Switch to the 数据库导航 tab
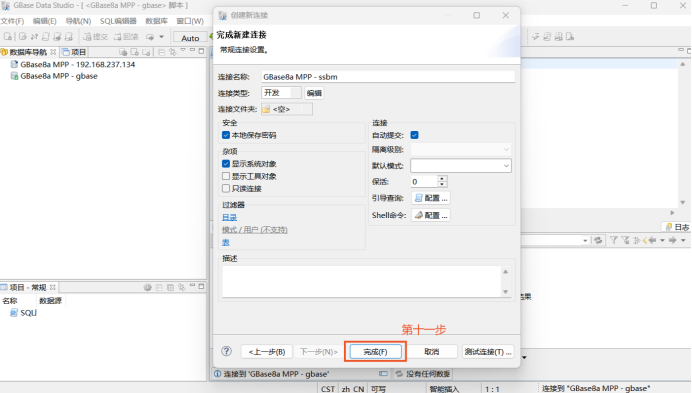 28,52
